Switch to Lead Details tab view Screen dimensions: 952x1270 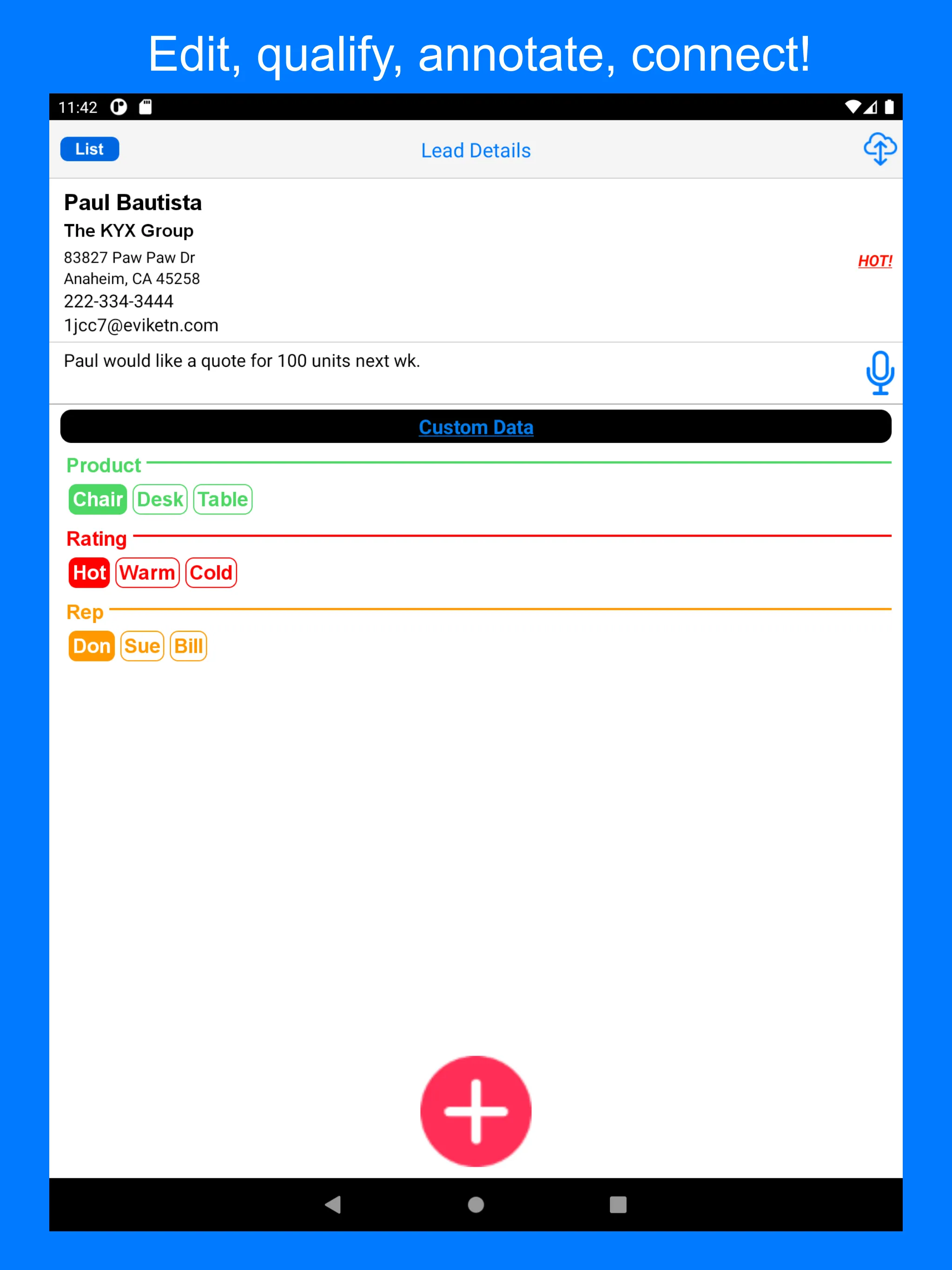(x=477, y=150)
